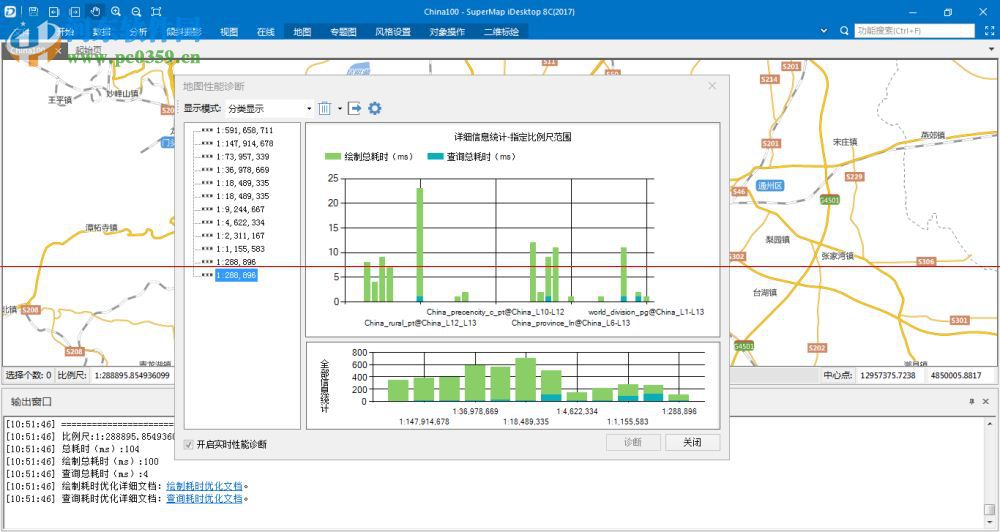Image resolution: width=1000 pixels, height=532 pixels.
Task: Click the next view arrow icon
Action: (75, 11)
